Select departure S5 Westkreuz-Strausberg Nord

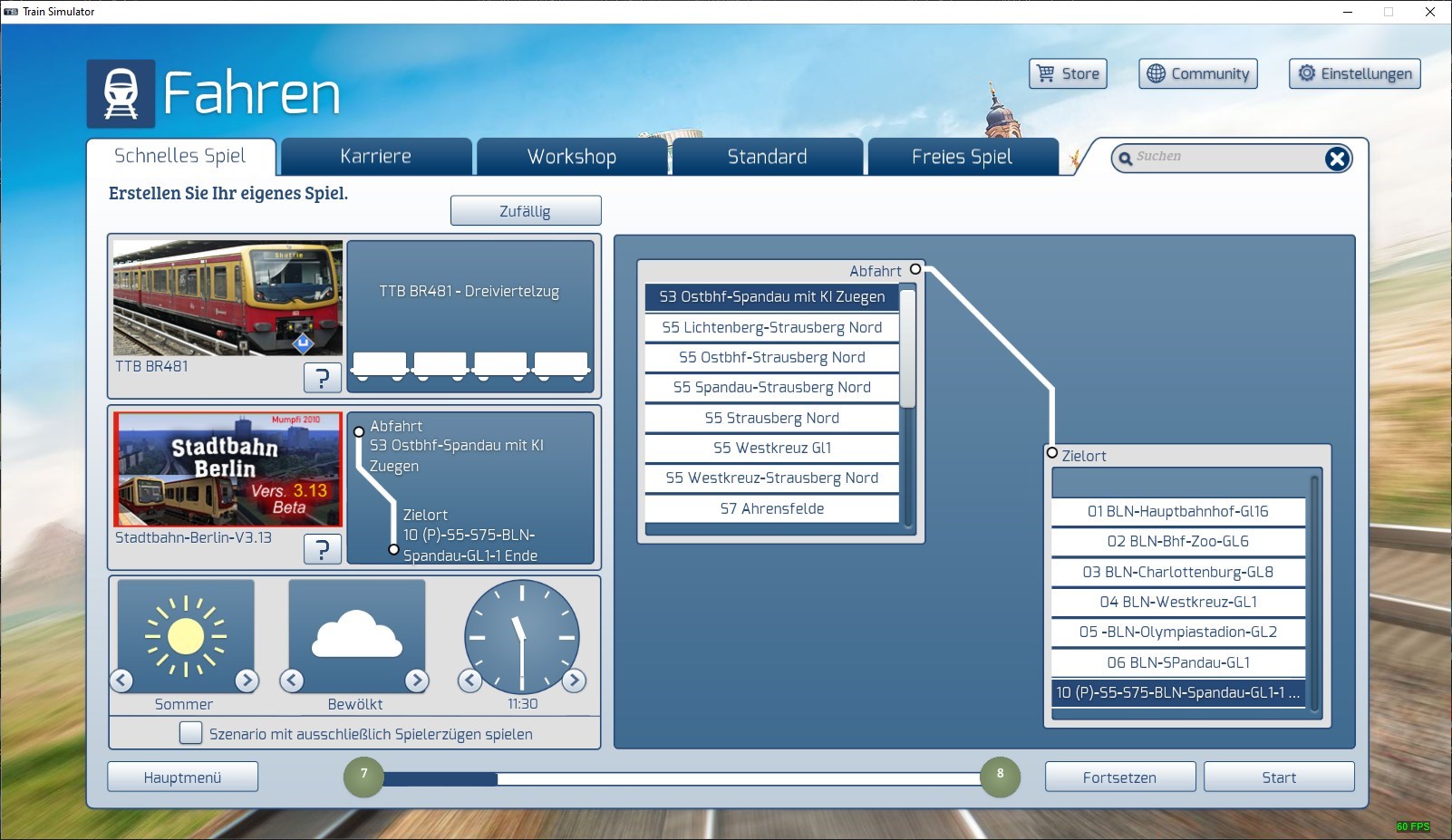[x=772, y=478]
